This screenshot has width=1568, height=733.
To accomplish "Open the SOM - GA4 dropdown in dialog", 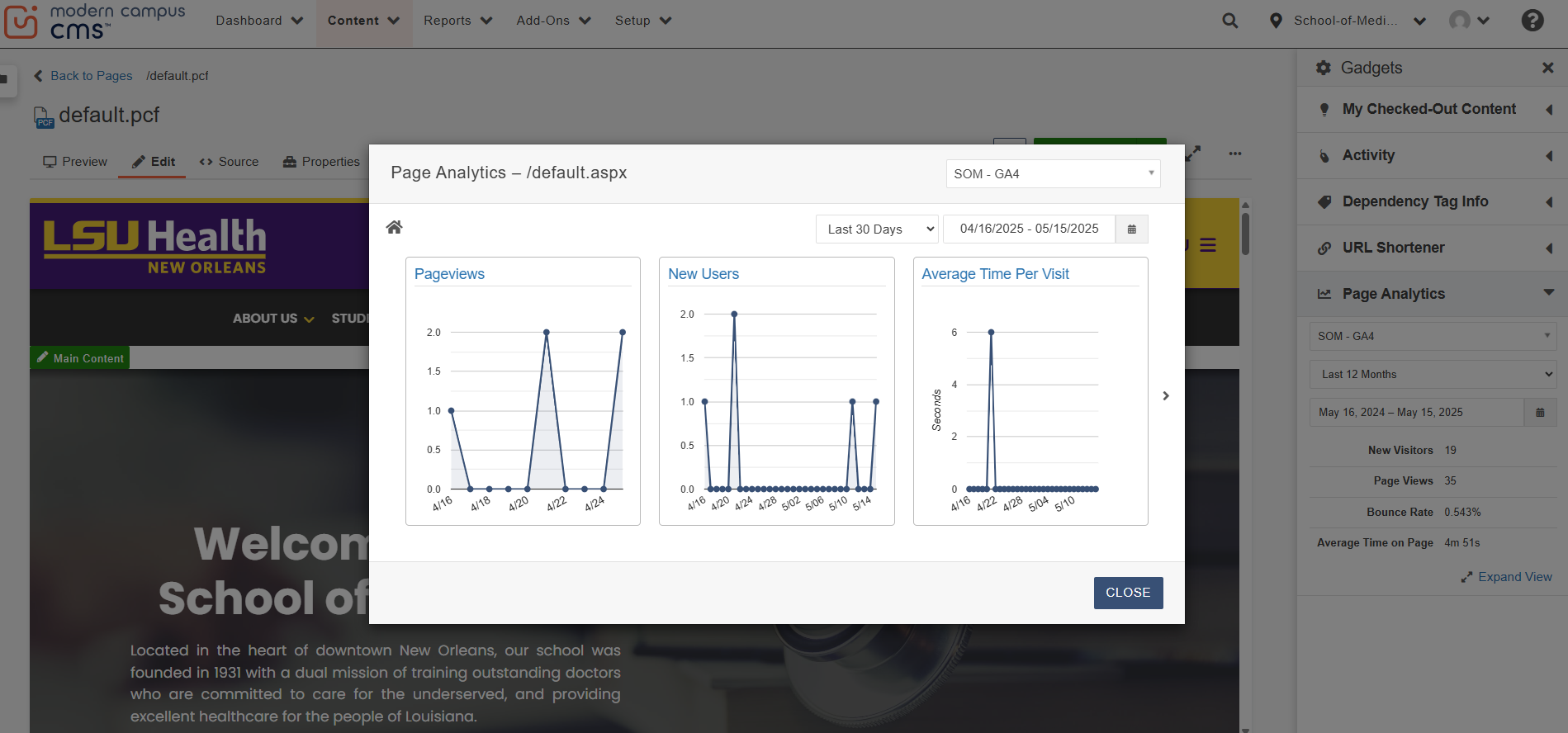I will [1052, 174].
